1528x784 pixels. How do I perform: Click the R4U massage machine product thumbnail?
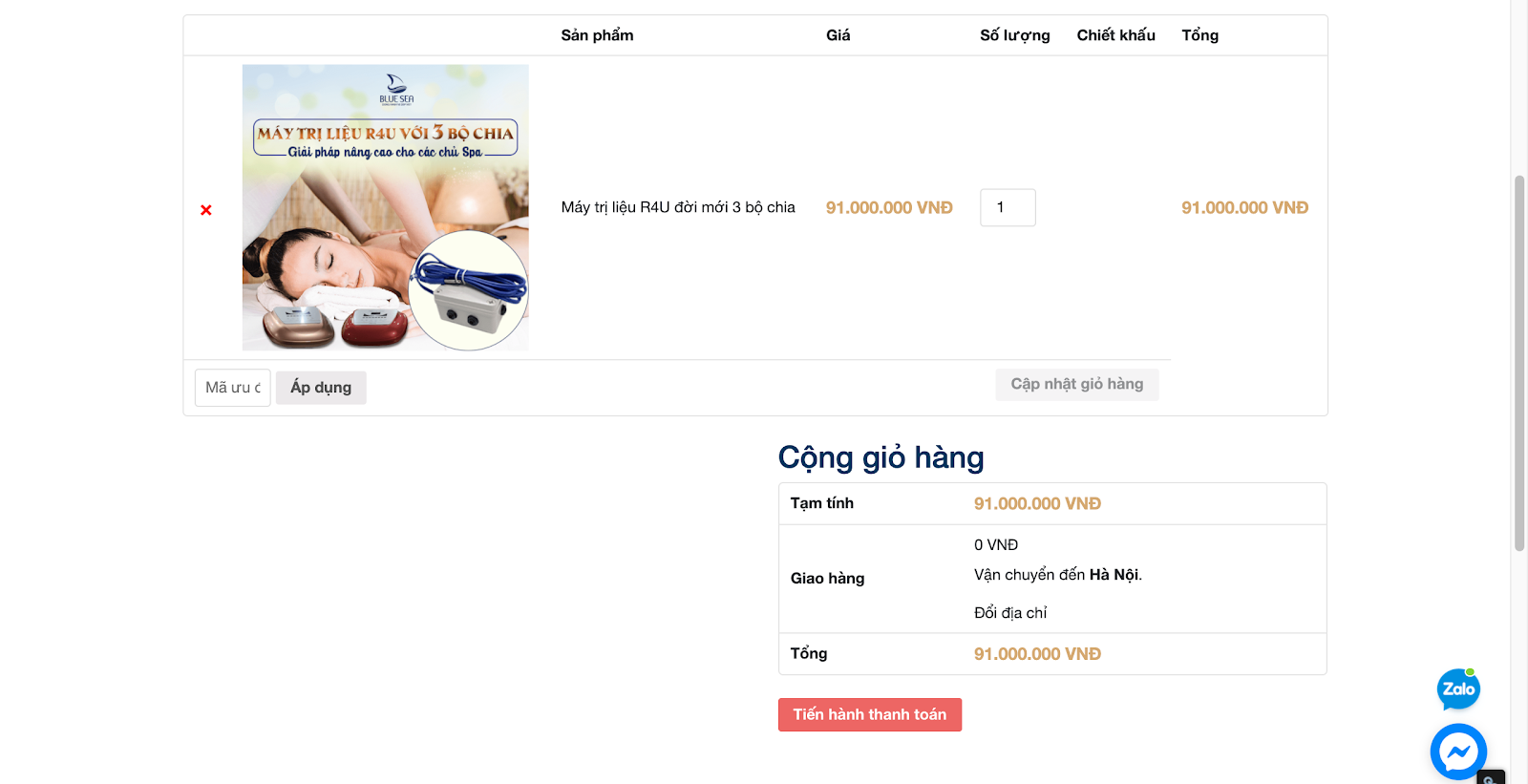pyautogui.click(x=385, y=207)
